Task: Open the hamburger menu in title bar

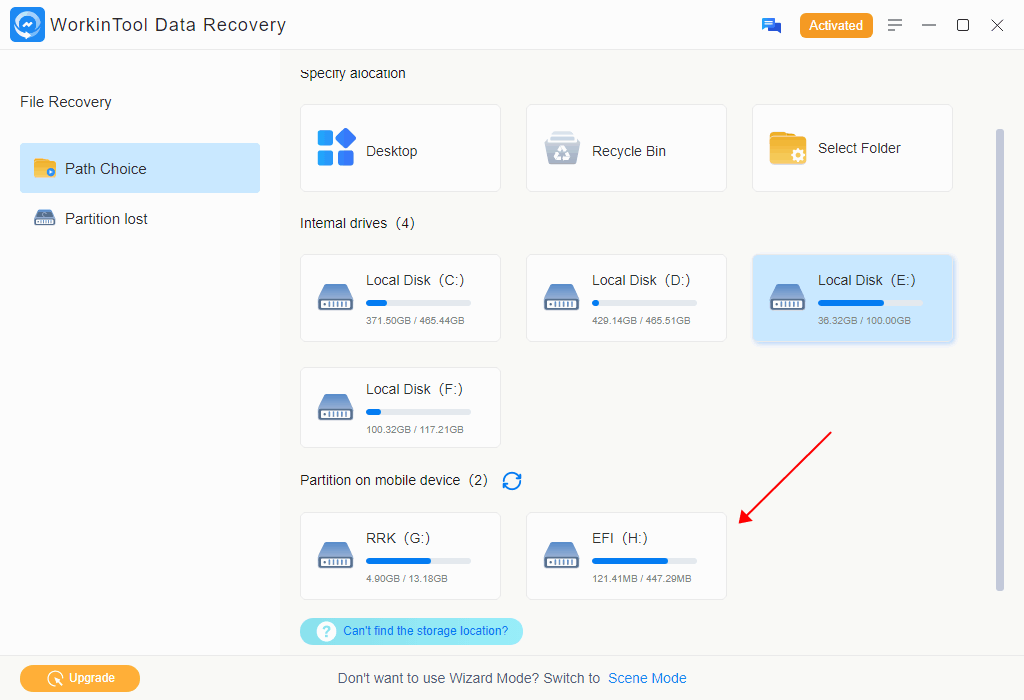Action: 895,25
